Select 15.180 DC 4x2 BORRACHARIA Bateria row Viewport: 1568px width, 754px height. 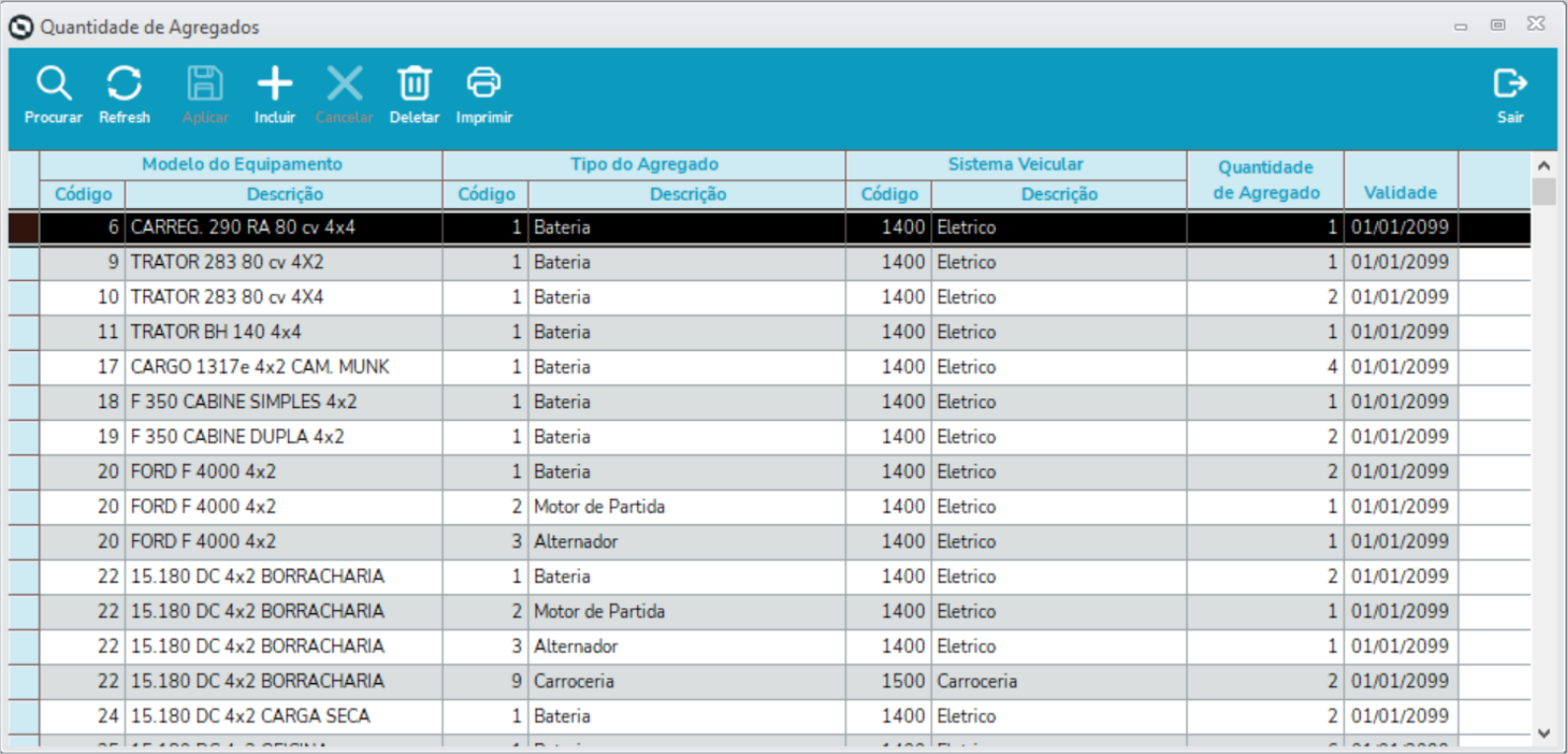(769, 577)
